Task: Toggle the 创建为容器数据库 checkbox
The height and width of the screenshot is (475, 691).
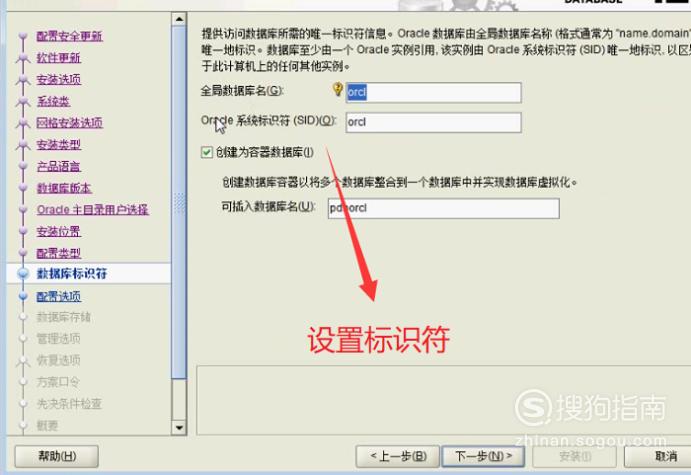Action: click(207, 152)
